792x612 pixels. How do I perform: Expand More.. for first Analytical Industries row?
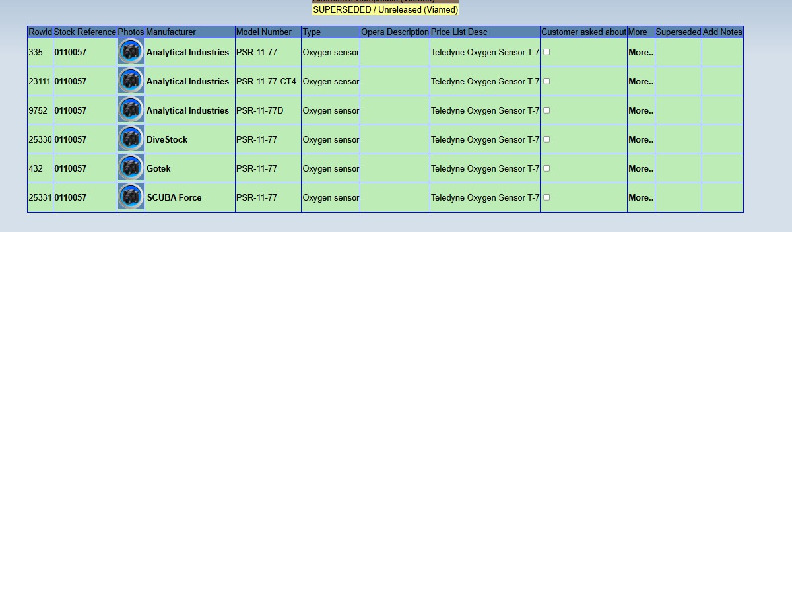point(640,52)
